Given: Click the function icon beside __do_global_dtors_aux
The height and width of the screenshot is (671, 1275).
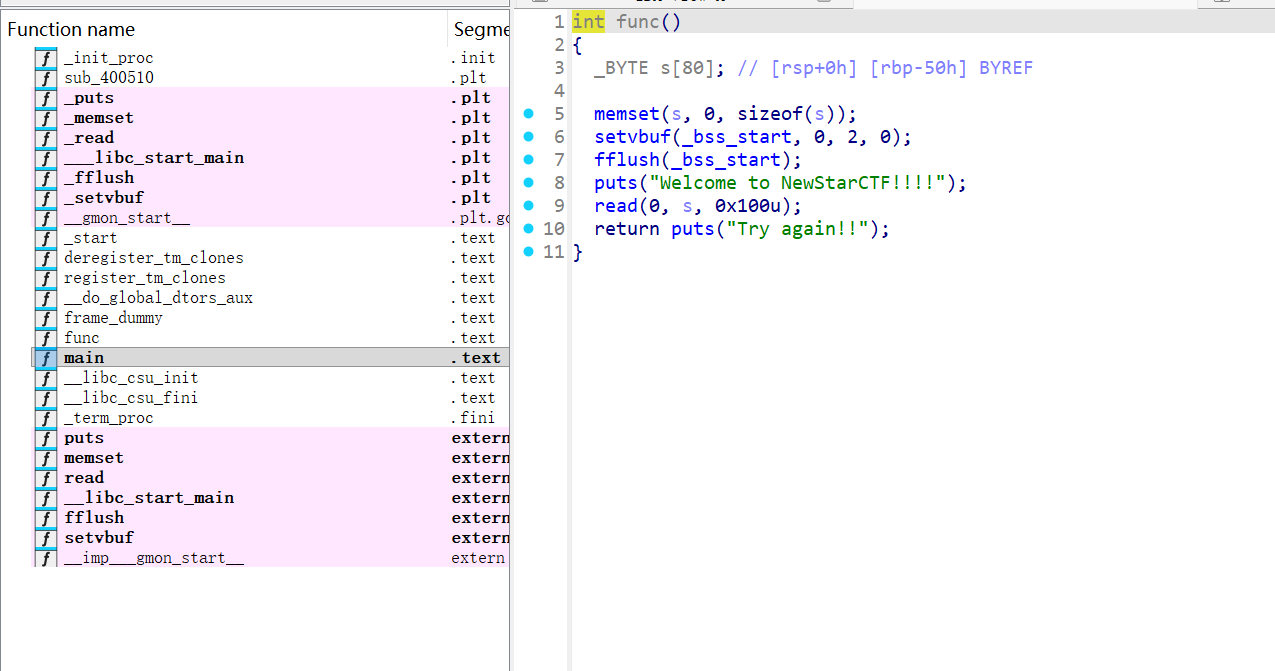Looking at the screenshot, I should tap(46, 298).
